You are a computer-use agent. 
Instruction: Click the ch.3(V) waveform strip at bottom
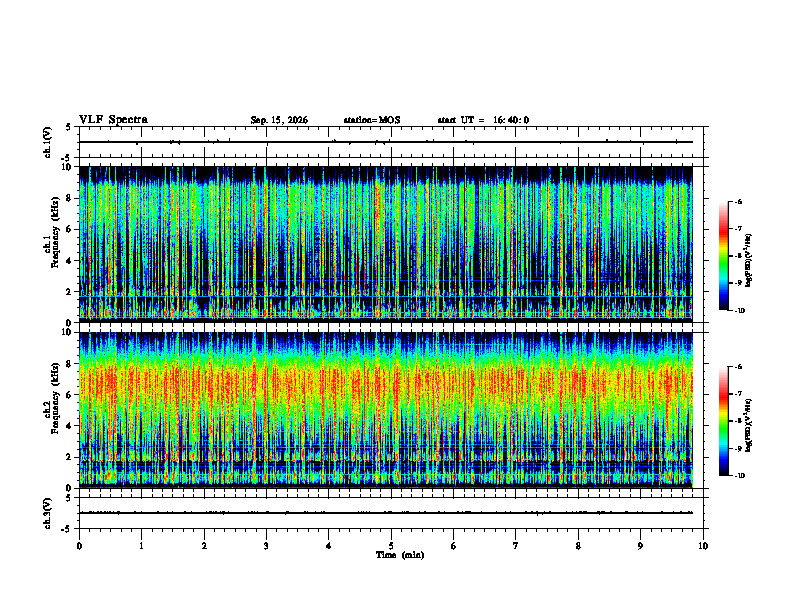point(386,513)
